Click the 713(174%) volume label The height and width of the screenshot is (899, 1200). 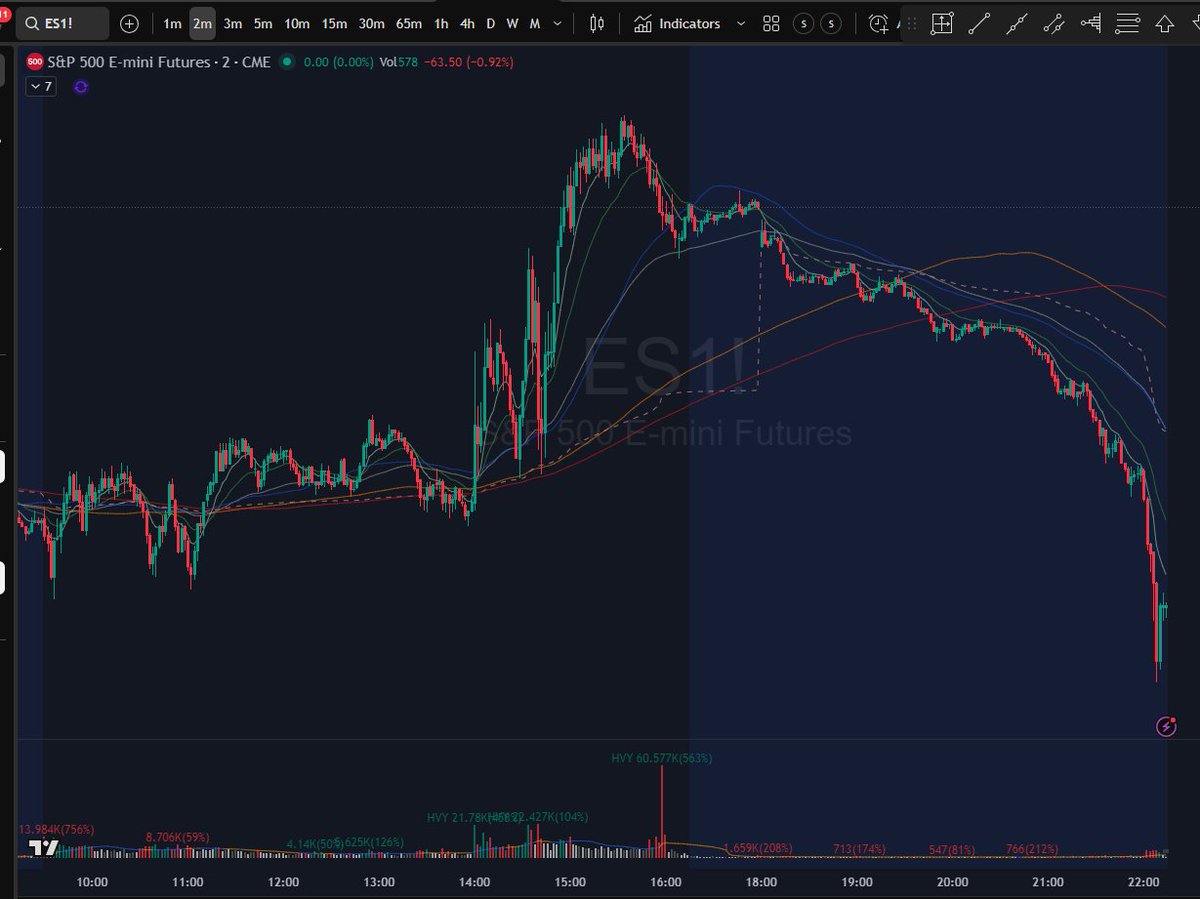(x=859, y=849)
